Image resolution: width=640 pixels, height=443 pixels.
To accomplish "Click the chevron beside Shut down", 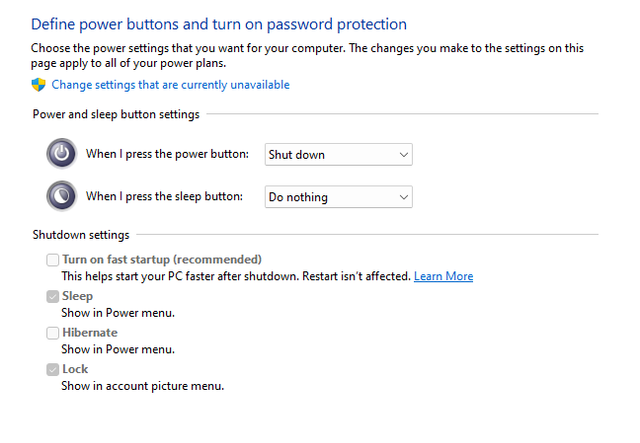I will [404, 155].
